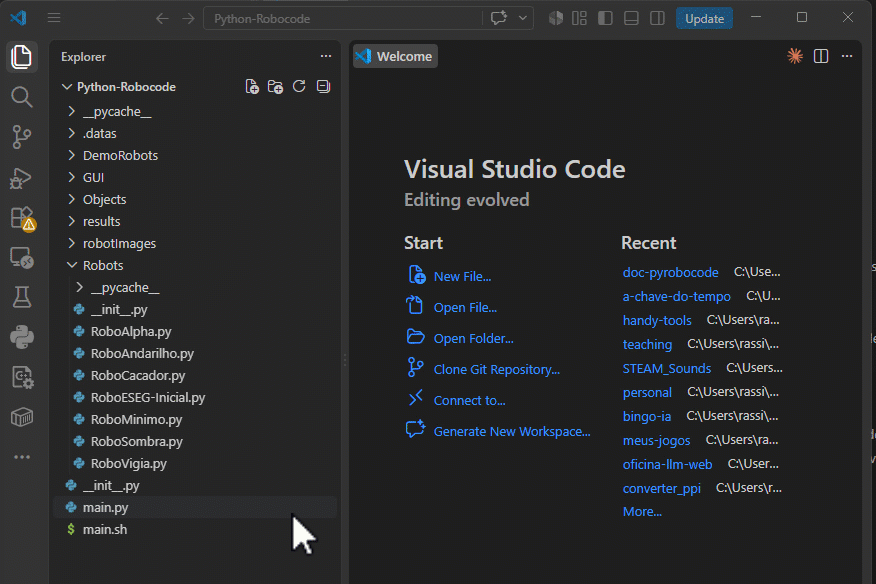Open the chat dropdown arrow in title bar
876x584 pixels.
click(x=522, y=18)
